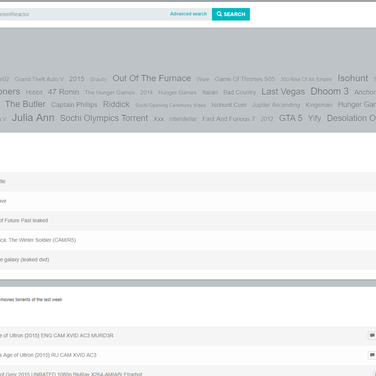Click the 'Yify' tag
Screen dimensions: 376x376
click(x=314, y=118)
